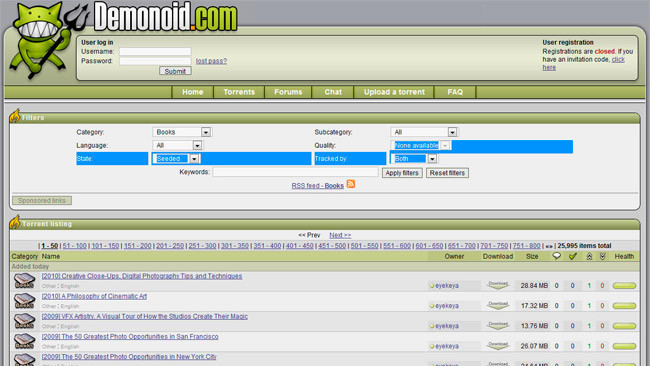650x366 pixels.
Task: Open the VFX Artistry torrent link
Action: (x=145, y=316)
